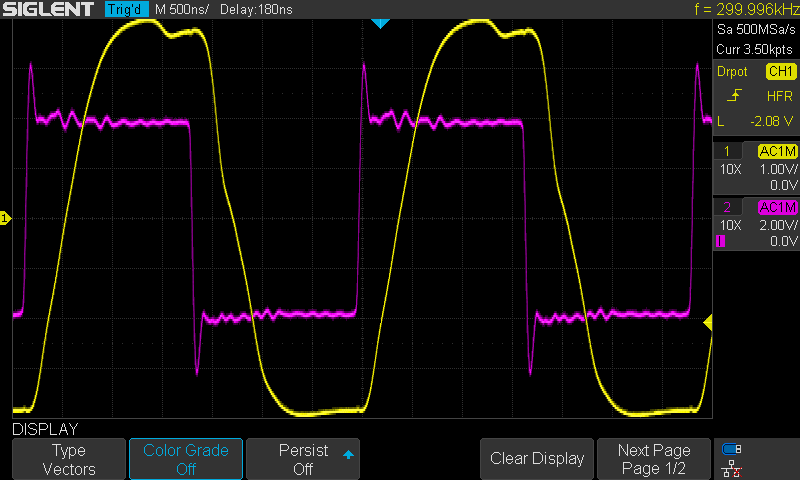Viewport: 800px width, 480px height.
Task: Click the DISPLAY menu title
Action: tap(45, 429)
